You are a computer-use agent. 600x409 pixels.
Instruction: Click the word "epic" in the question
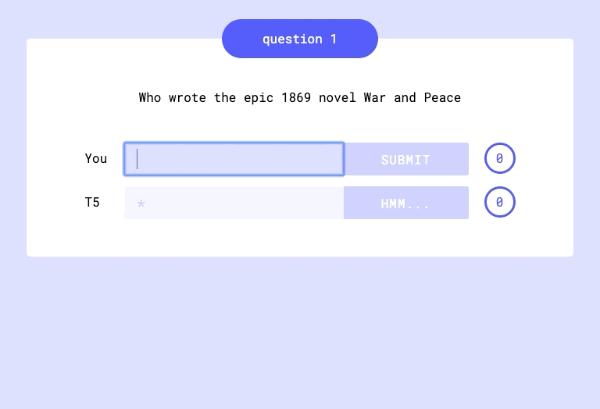tap(258, 97)
